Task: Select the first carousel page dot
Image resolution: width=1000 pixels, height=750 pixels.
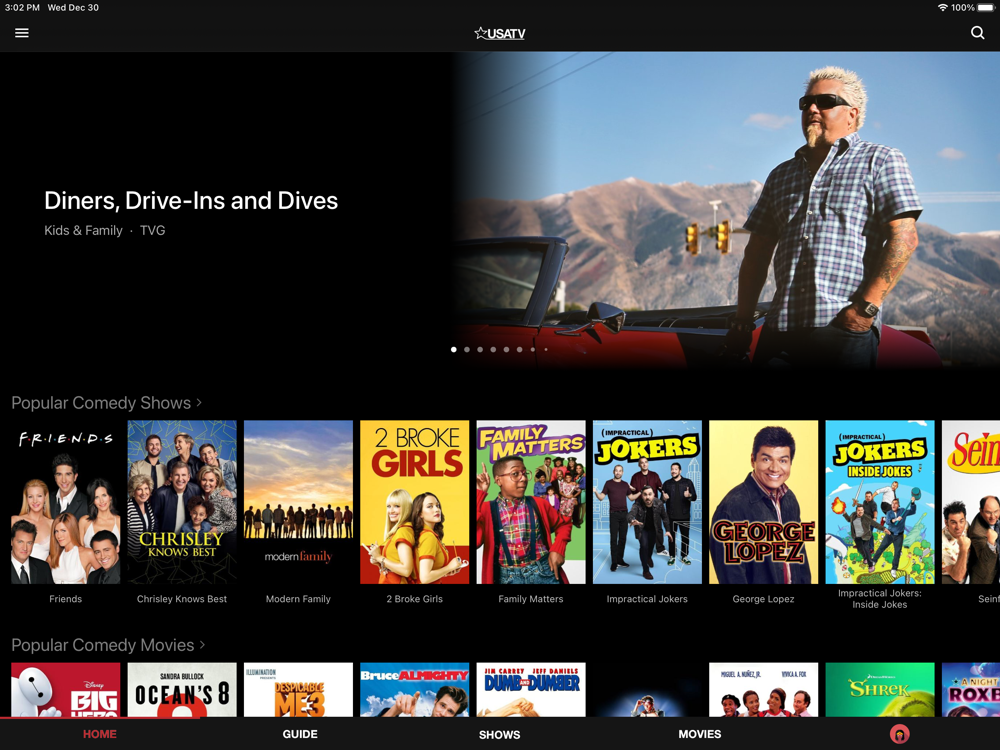Action: (453, 349)
